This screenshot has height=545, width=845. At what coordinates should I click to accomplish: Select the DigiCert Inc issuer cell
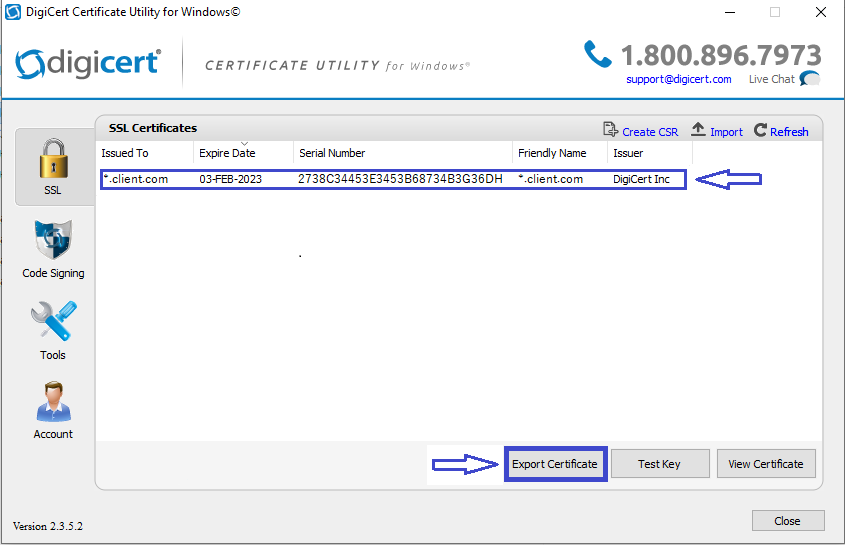click(641, 179)
